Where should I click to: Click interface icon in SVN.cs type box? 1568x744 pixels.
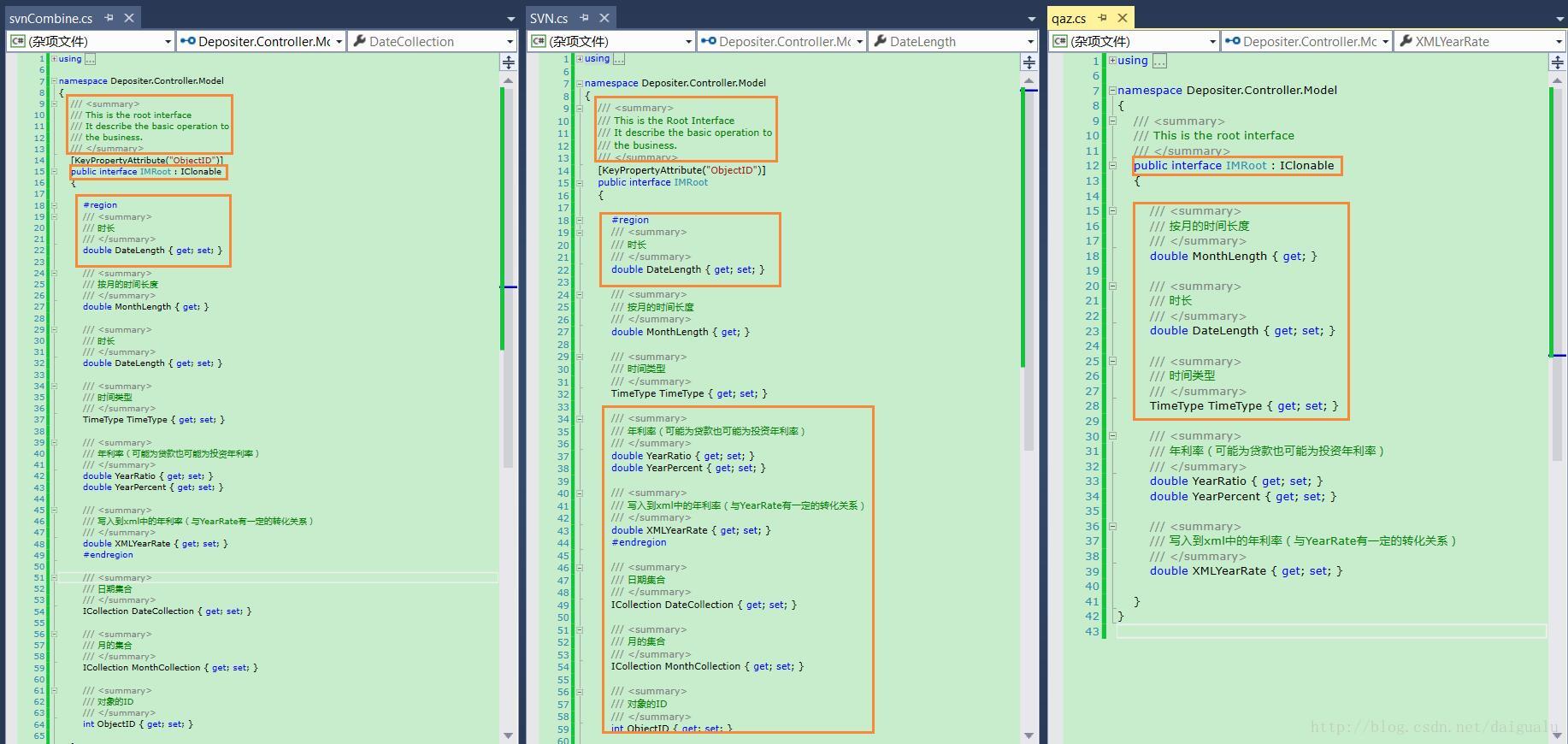coord(709,41)
